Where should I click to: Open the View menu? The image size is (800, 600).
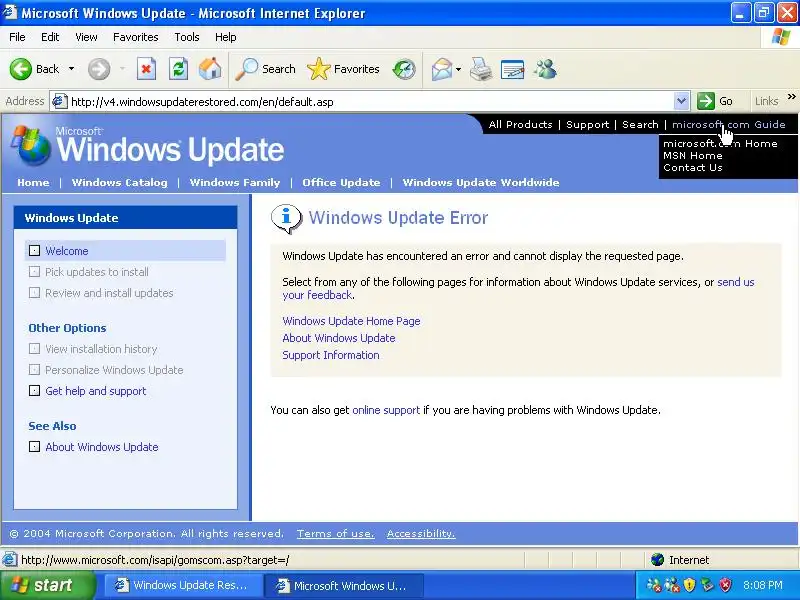click(86, 37)
